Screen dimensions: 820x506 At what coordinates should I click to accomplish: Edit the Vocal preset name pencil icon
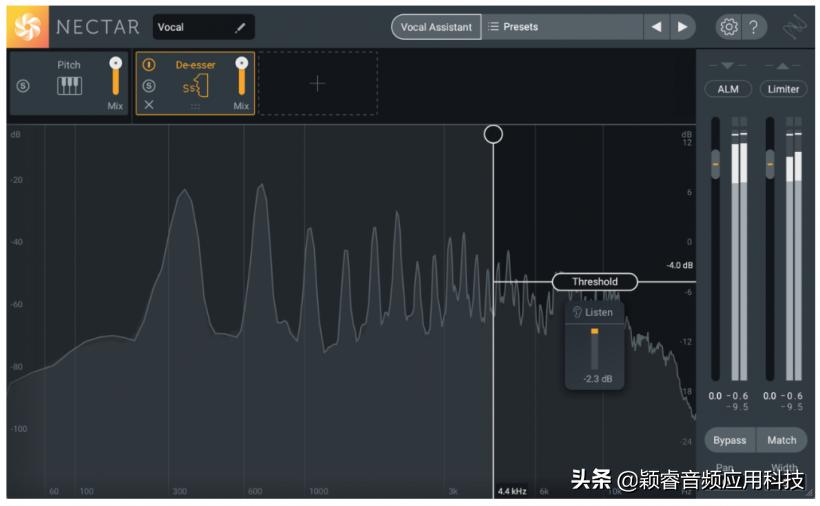click(x=240, y=28)
